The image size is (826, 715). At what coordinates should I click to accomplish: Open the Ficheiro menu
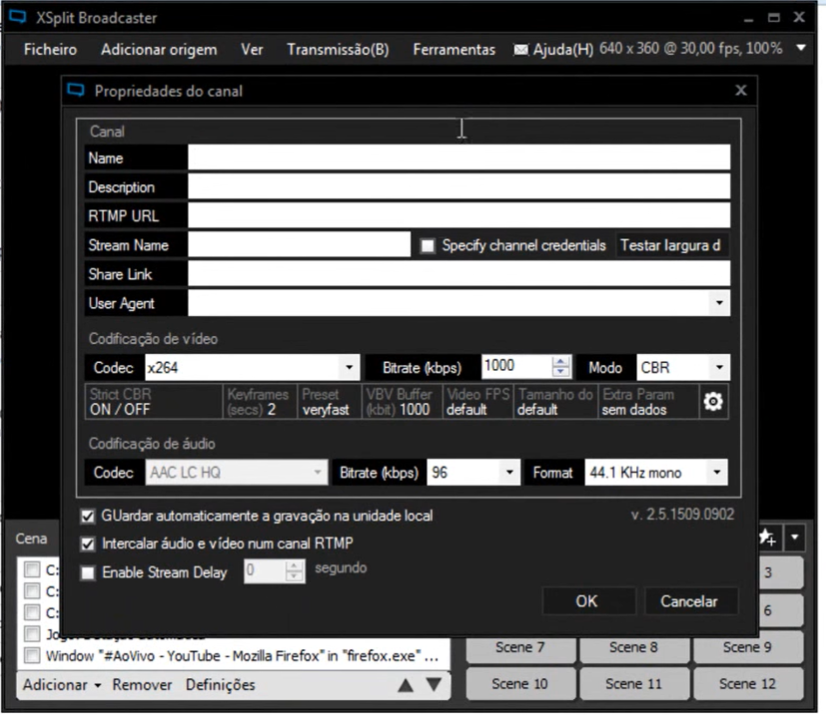point(51,50)
